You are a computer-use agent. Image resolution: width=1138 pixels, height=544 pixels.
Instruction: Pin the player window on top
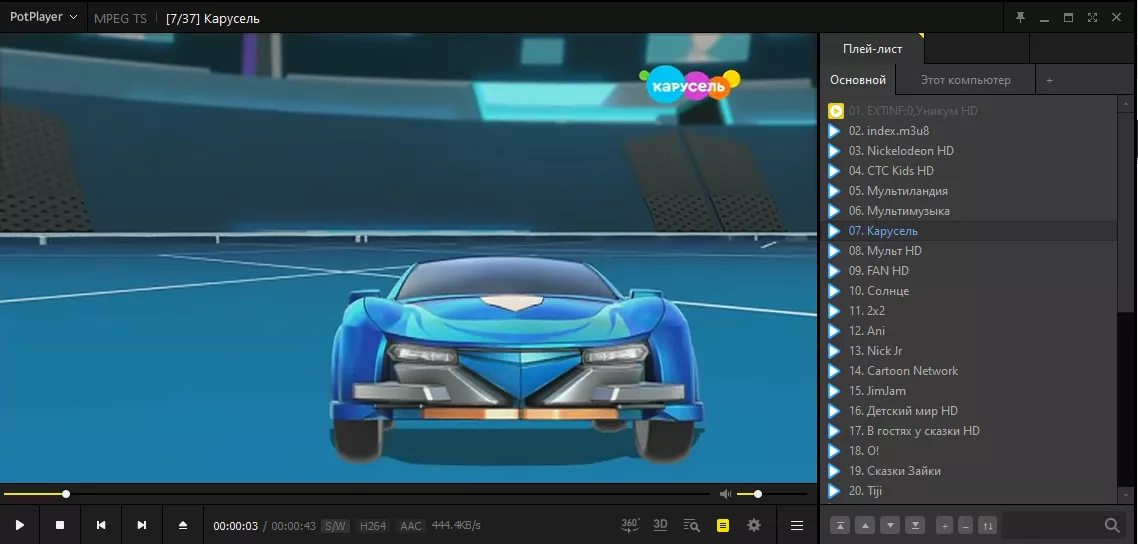coord(1020,17)
